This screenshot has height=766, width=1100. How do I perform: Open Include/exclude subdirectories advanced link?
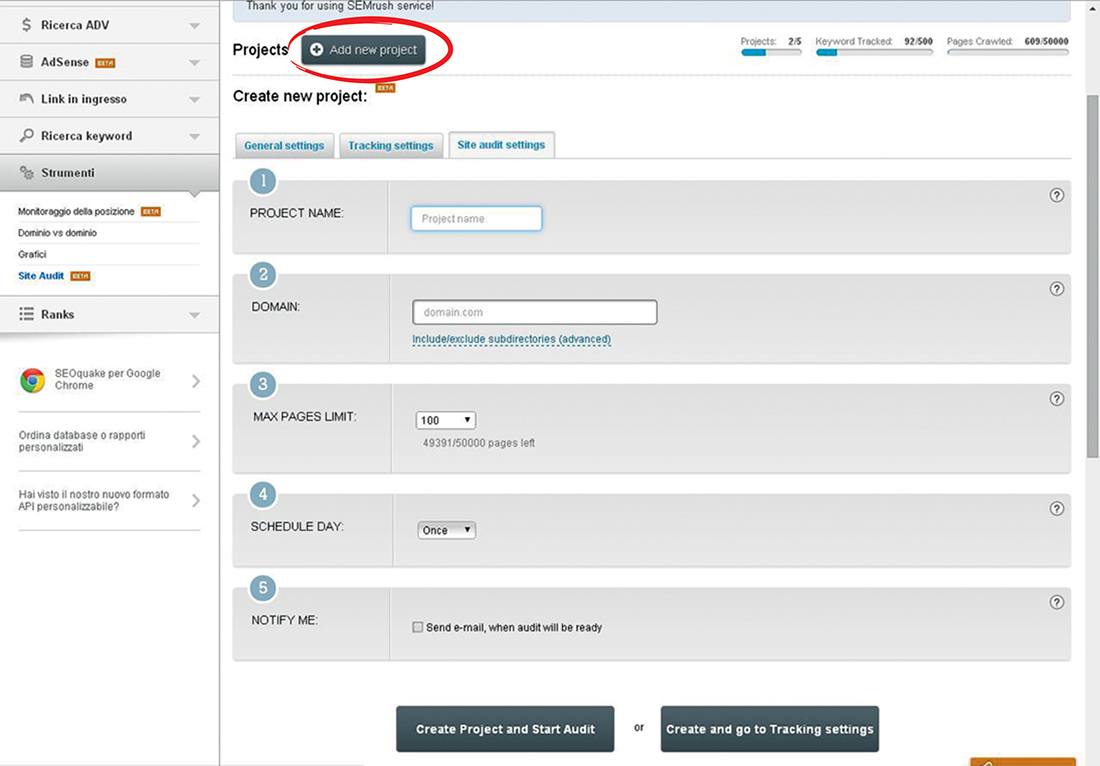(x=511, y=339)
